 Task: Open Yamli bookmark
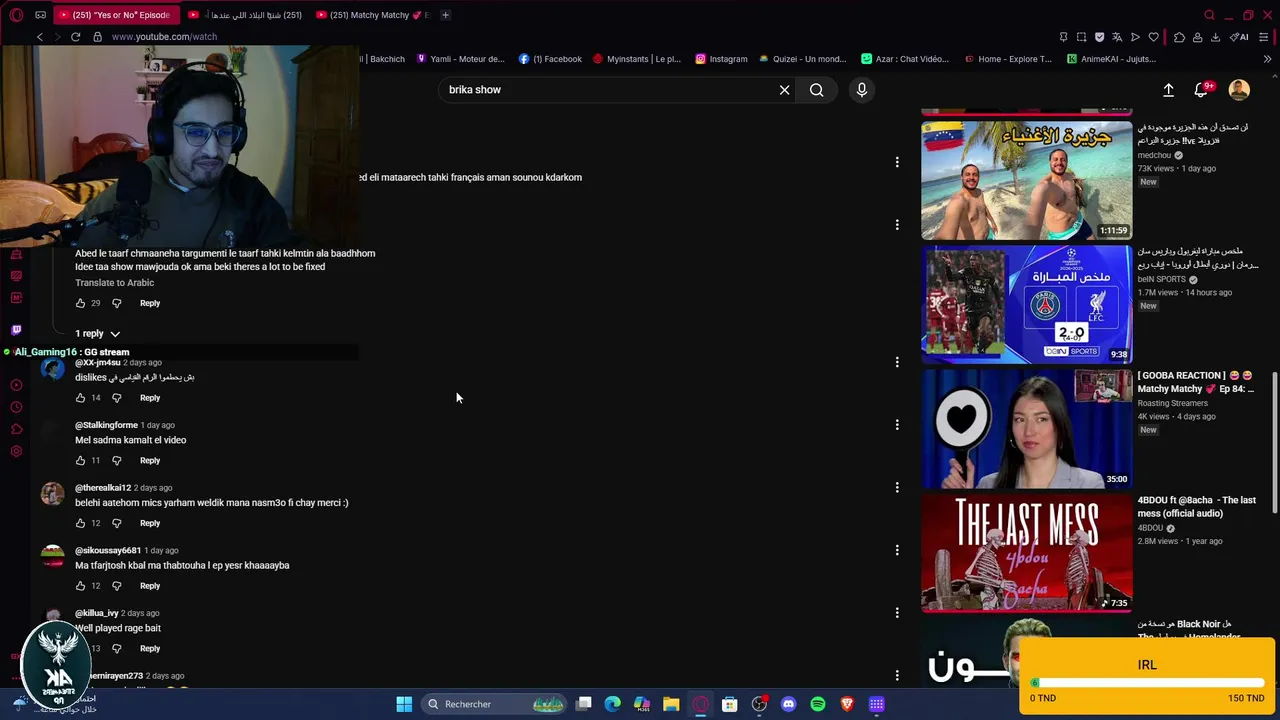[461, 59]
